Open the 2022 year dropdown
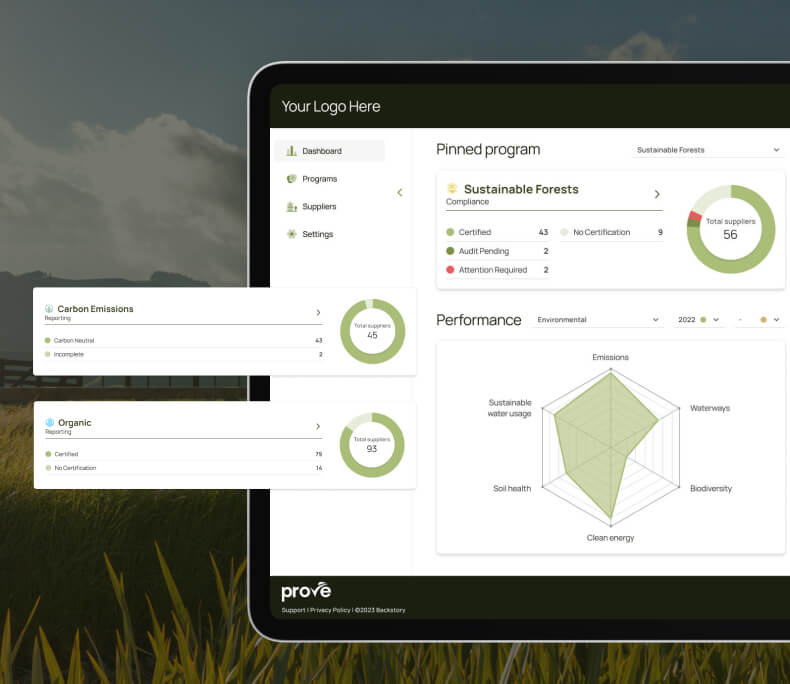 (x=697, y=320)
